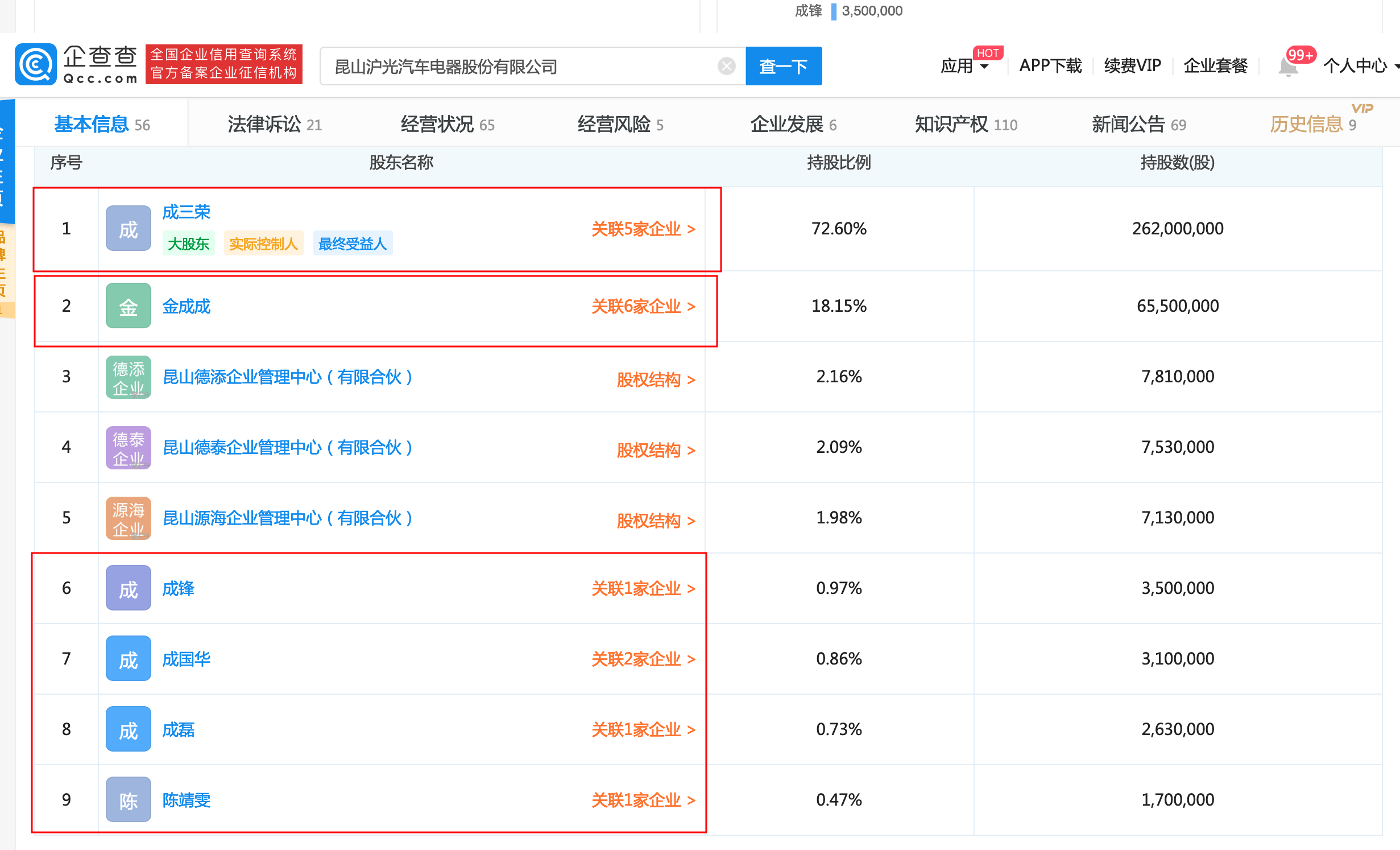The height and width of the screenshot is (850, 1400).
Task: Click the 德泰企业 logo icon
Action: click(x=129, y=447)
